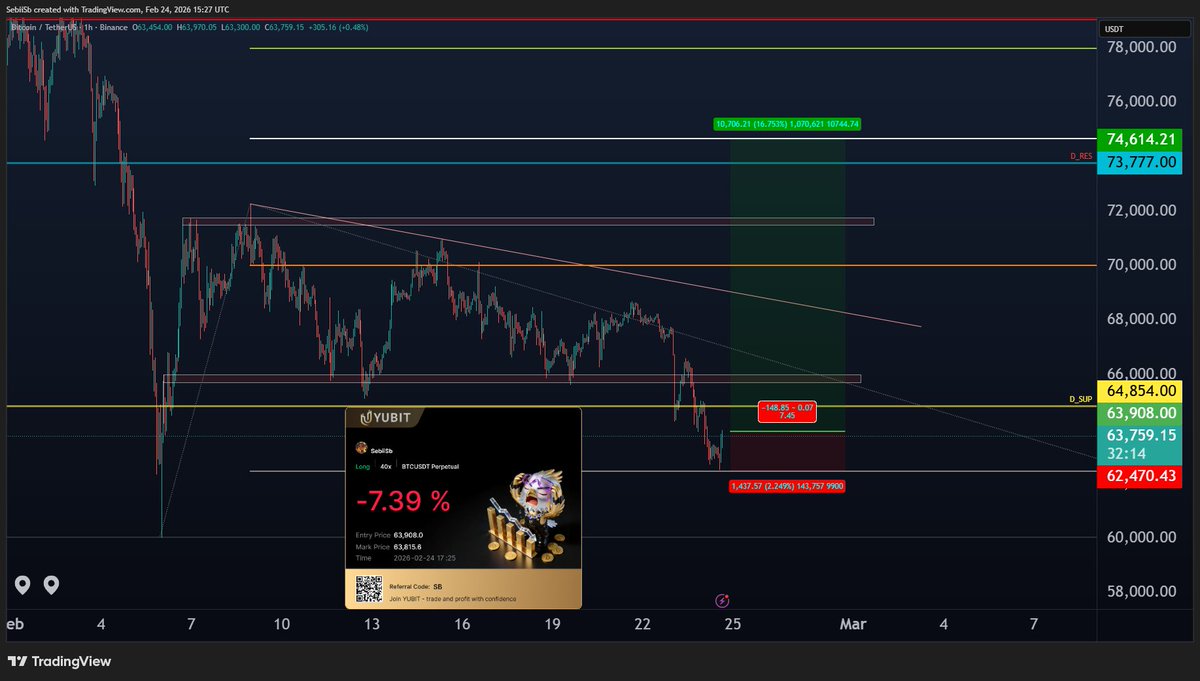Select the red stop-loss label reading 1,437.57 (2.249%)
The image size is (1200, 681).
[787, 485]
